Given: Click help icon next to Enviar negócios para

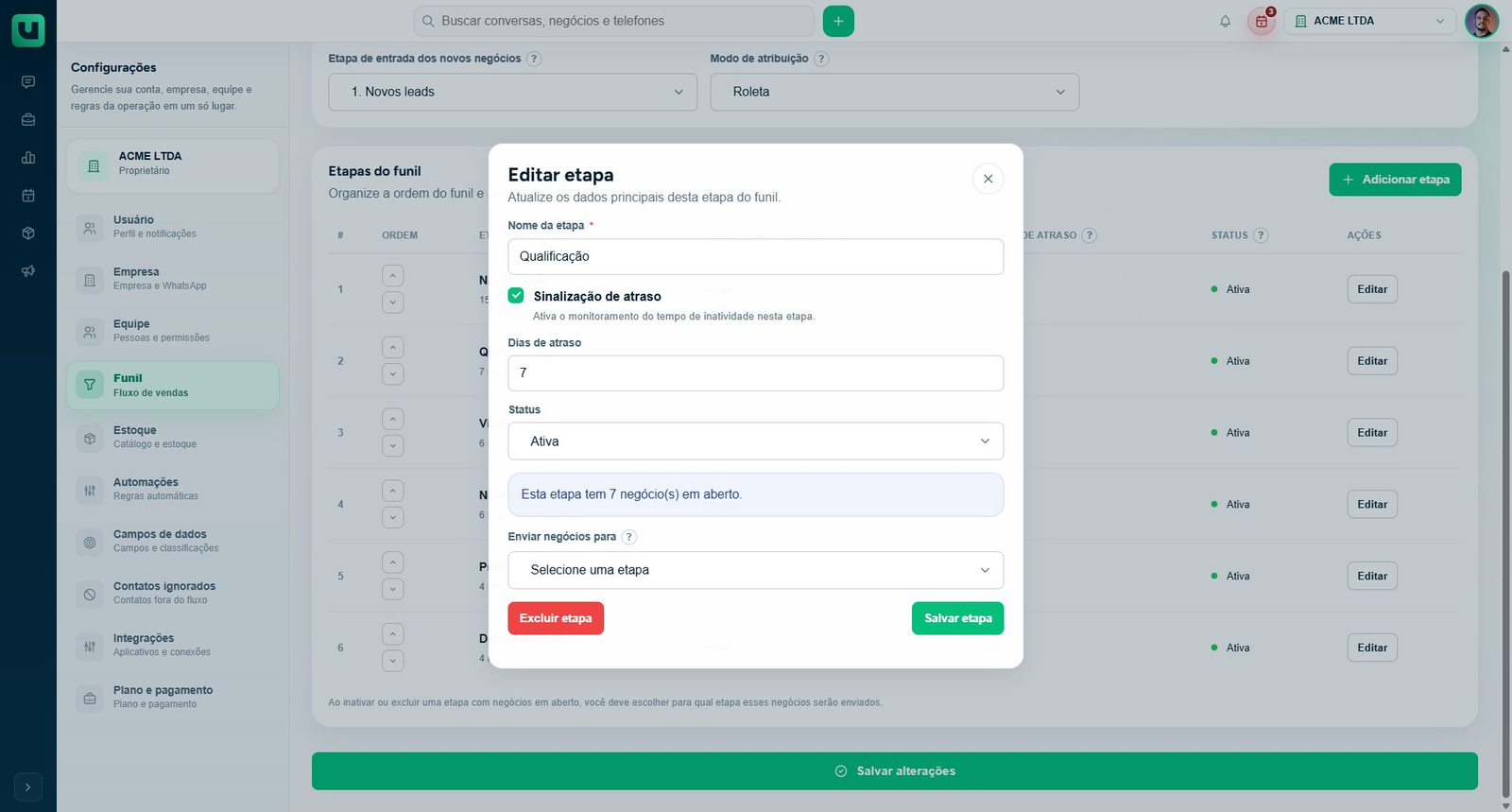Looking at the screenshot, I should click(x=629, y=537).
